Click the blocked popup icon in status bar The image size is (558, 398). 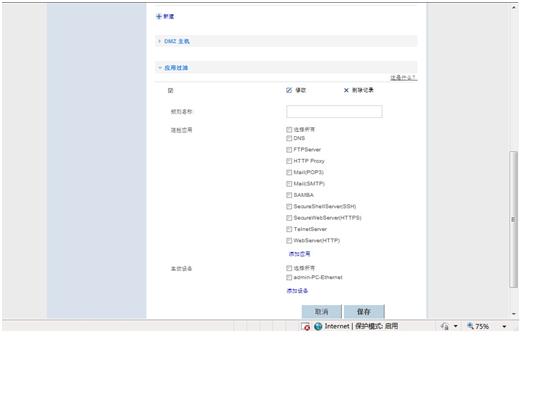tap(305, 326)
